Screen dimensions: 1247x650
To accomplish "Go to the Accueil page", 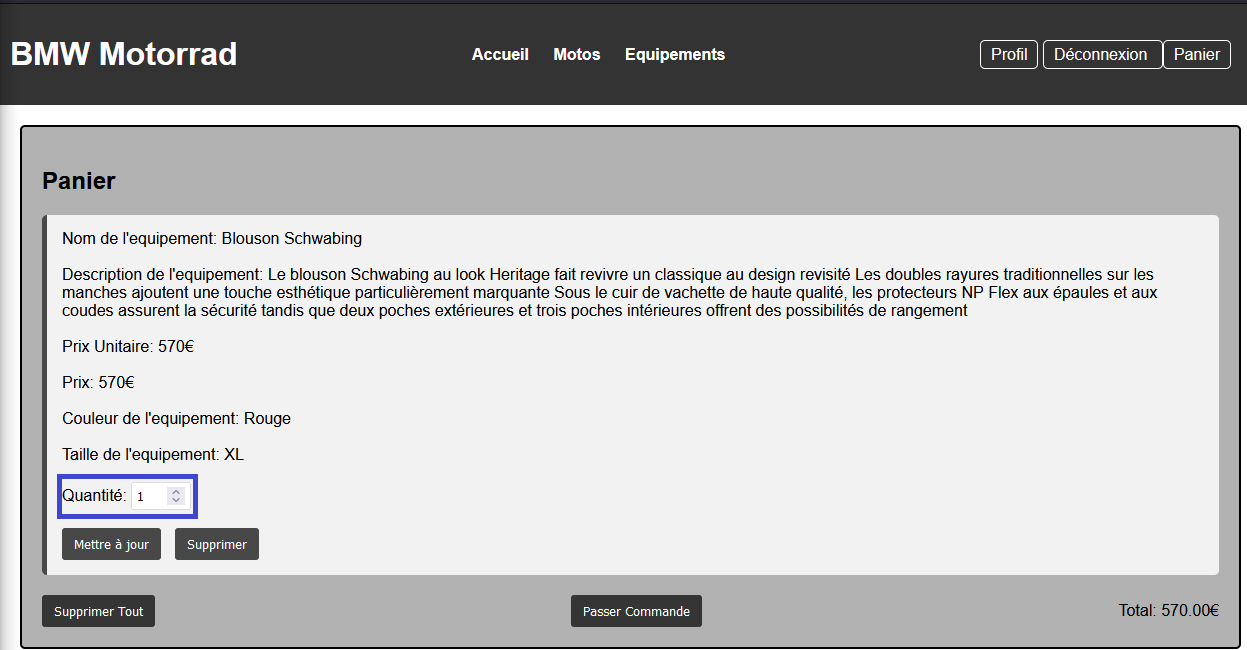I will tap(500, 54).
